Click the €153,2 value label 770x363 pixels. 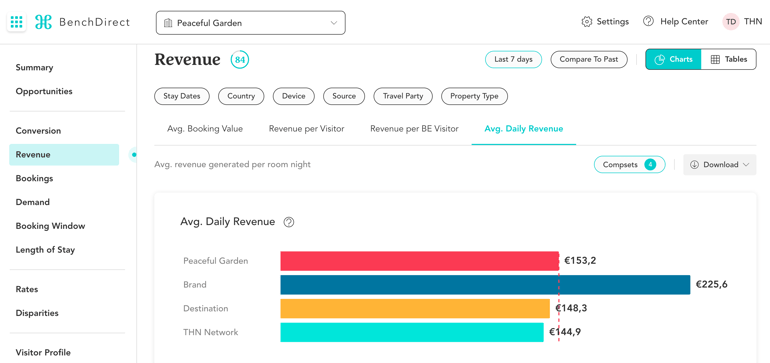pos(580,261)
